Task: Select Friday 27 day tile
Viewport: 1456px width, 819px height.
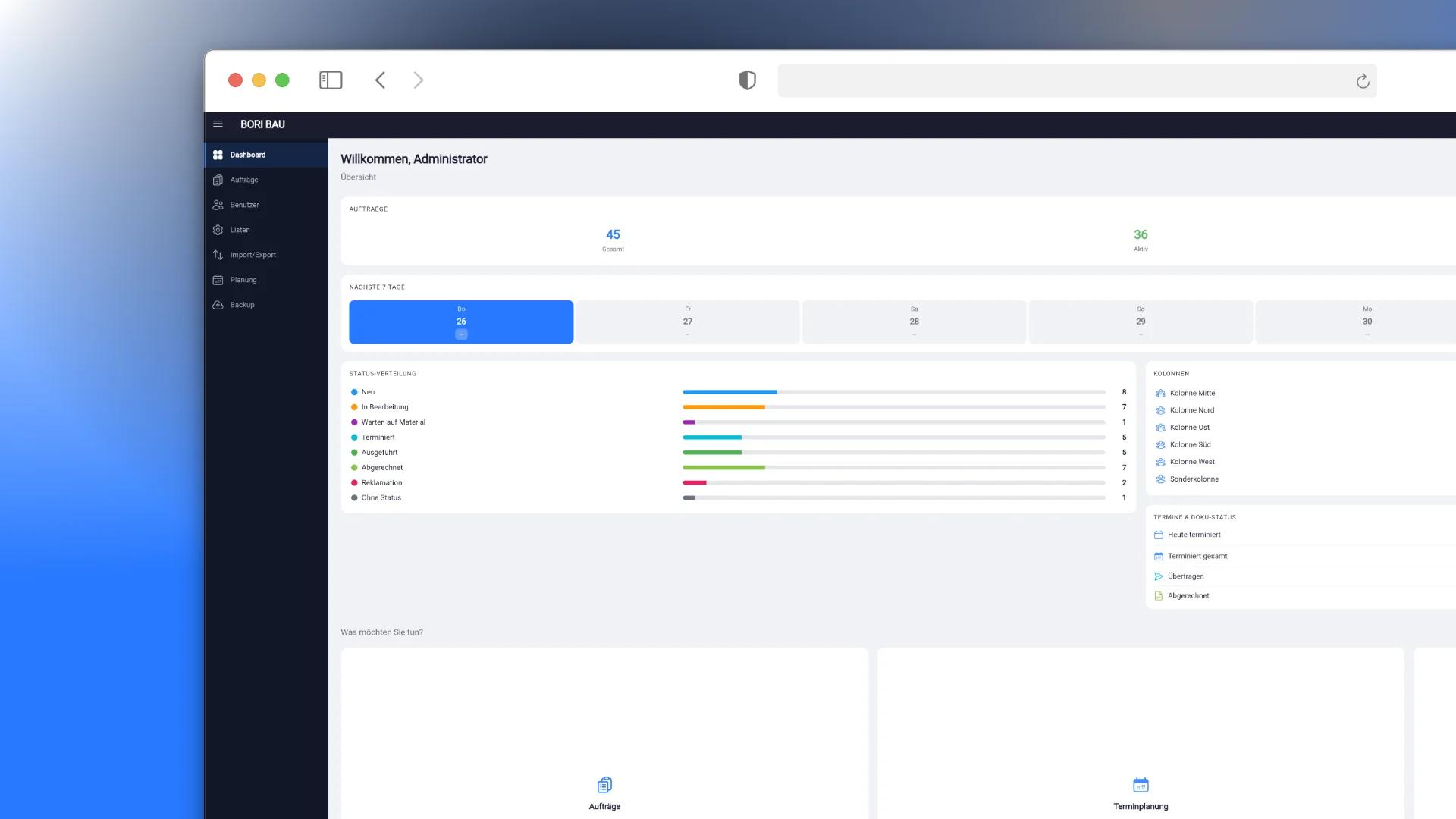Action: pos(688,322)
